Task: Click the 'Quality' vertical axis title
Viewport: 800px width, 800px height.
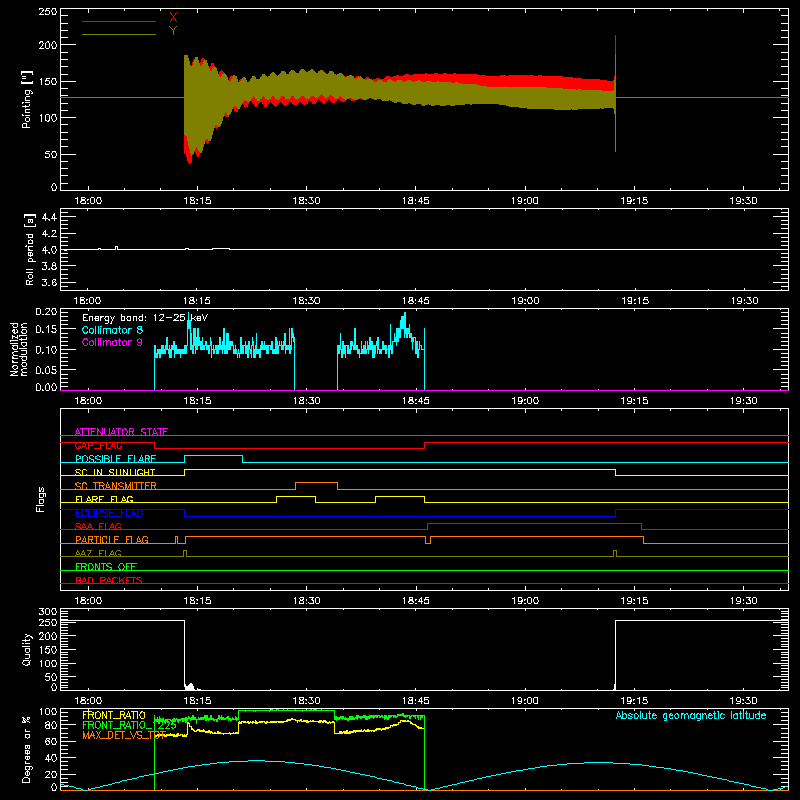Action: [x=27, y=649]
